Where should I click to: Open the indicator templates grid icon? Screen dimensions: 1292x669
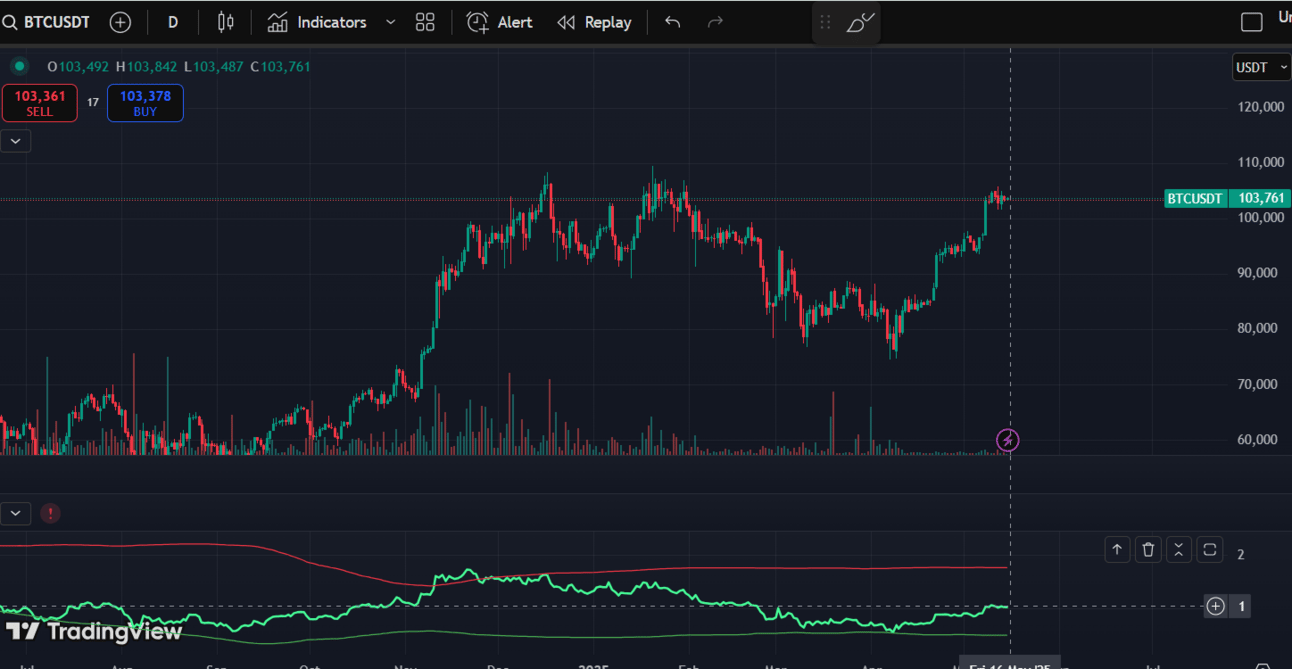click(x=425, y=22)
